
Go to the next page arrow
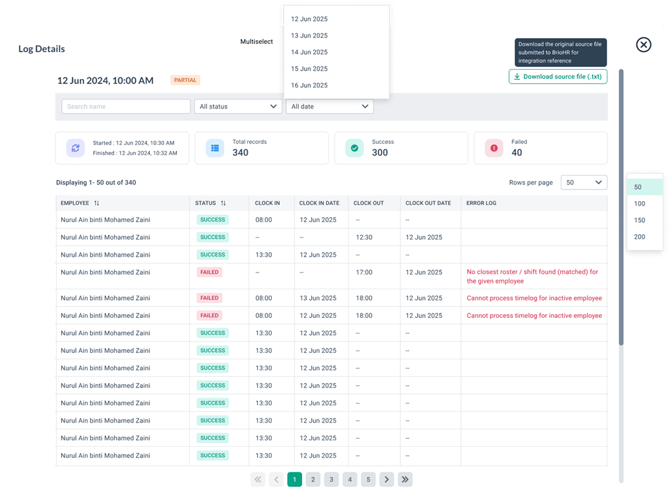pos(387,480)
